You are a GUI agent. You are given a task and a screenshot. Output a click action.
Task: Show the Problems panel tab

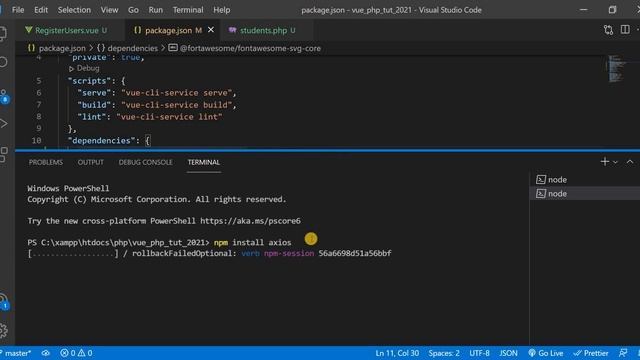[46, 162]
